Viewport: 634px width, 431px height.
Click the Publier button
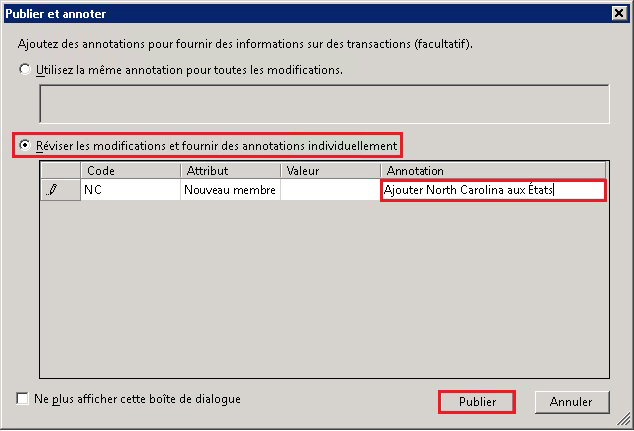click(x=477, y=402)
